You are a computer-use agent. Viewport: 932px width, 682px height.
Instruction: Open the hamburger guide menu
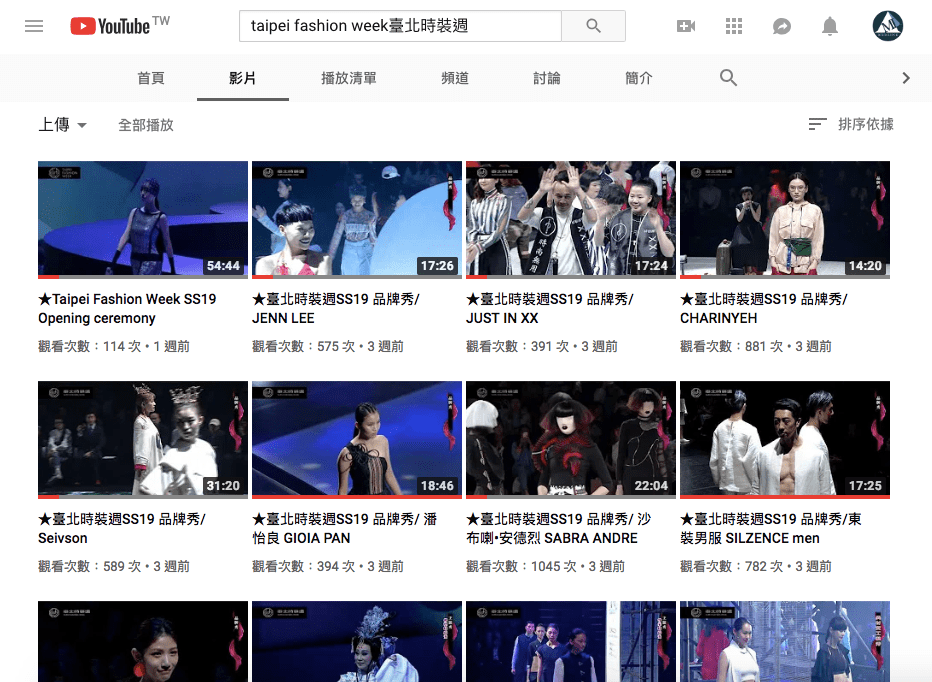pyautogui.click(x=34, y=26)
